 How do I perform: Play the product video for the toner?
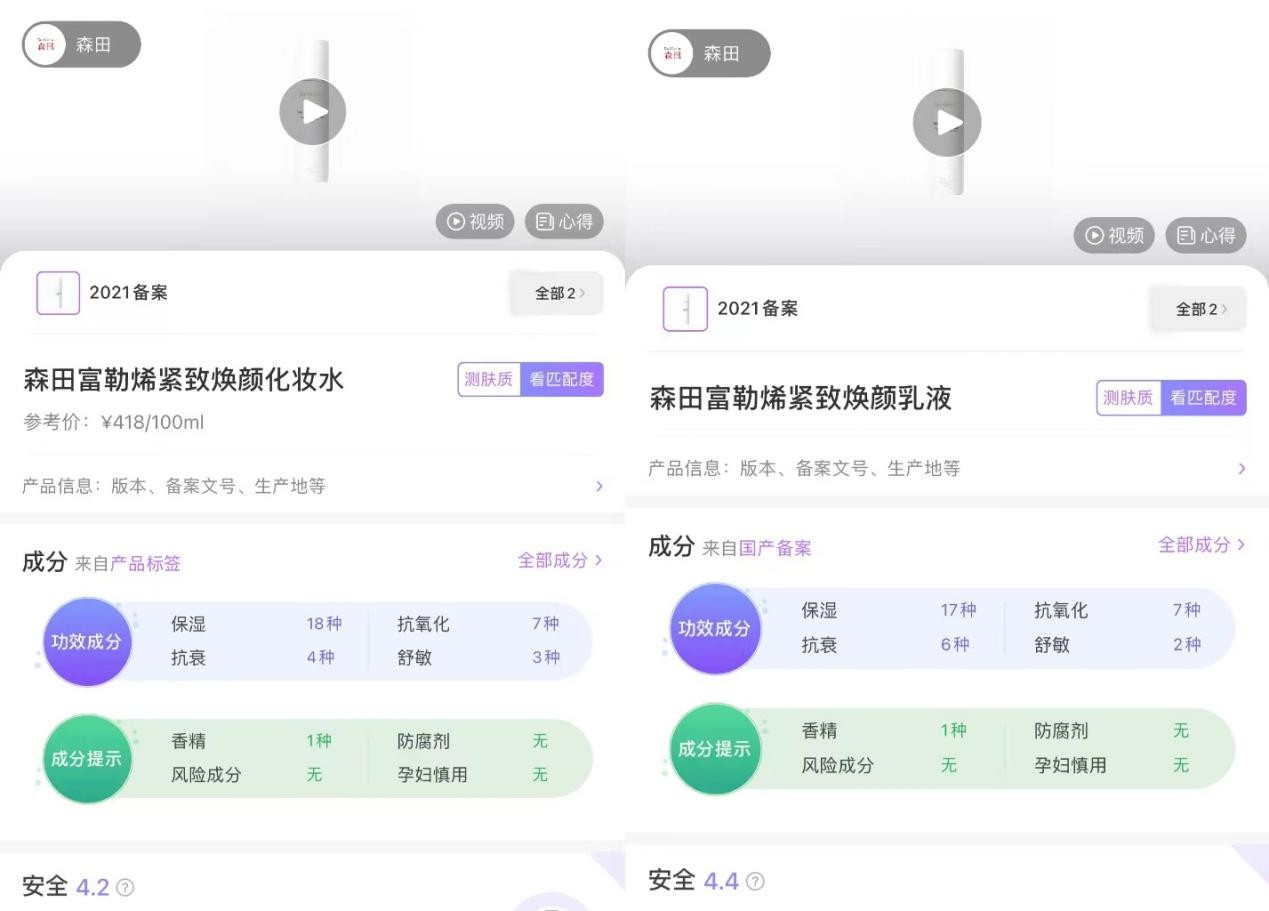click(x=312, y=112)
